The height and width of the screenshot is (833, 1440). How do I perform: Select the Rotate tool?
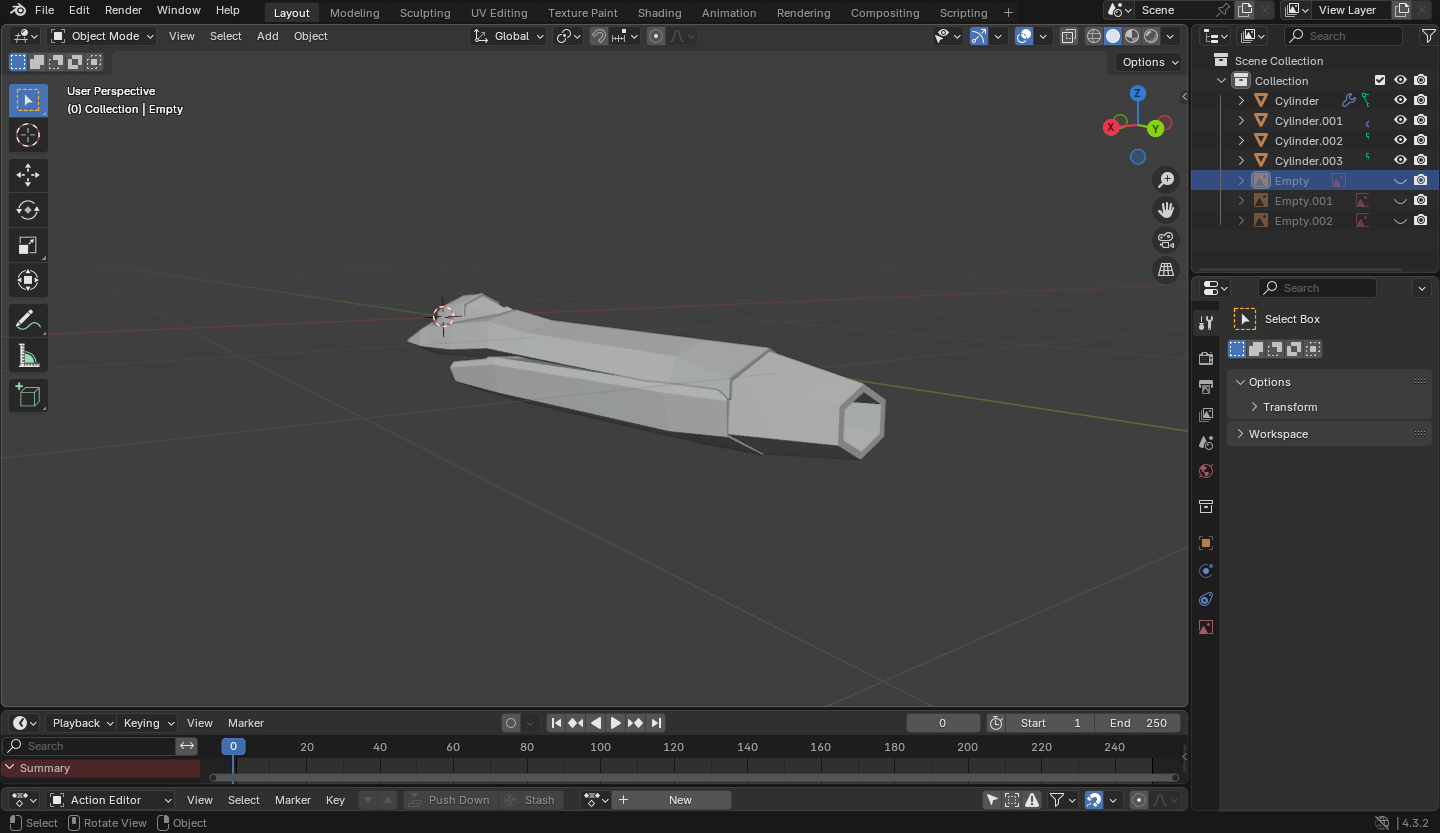(x=28, y=210)
